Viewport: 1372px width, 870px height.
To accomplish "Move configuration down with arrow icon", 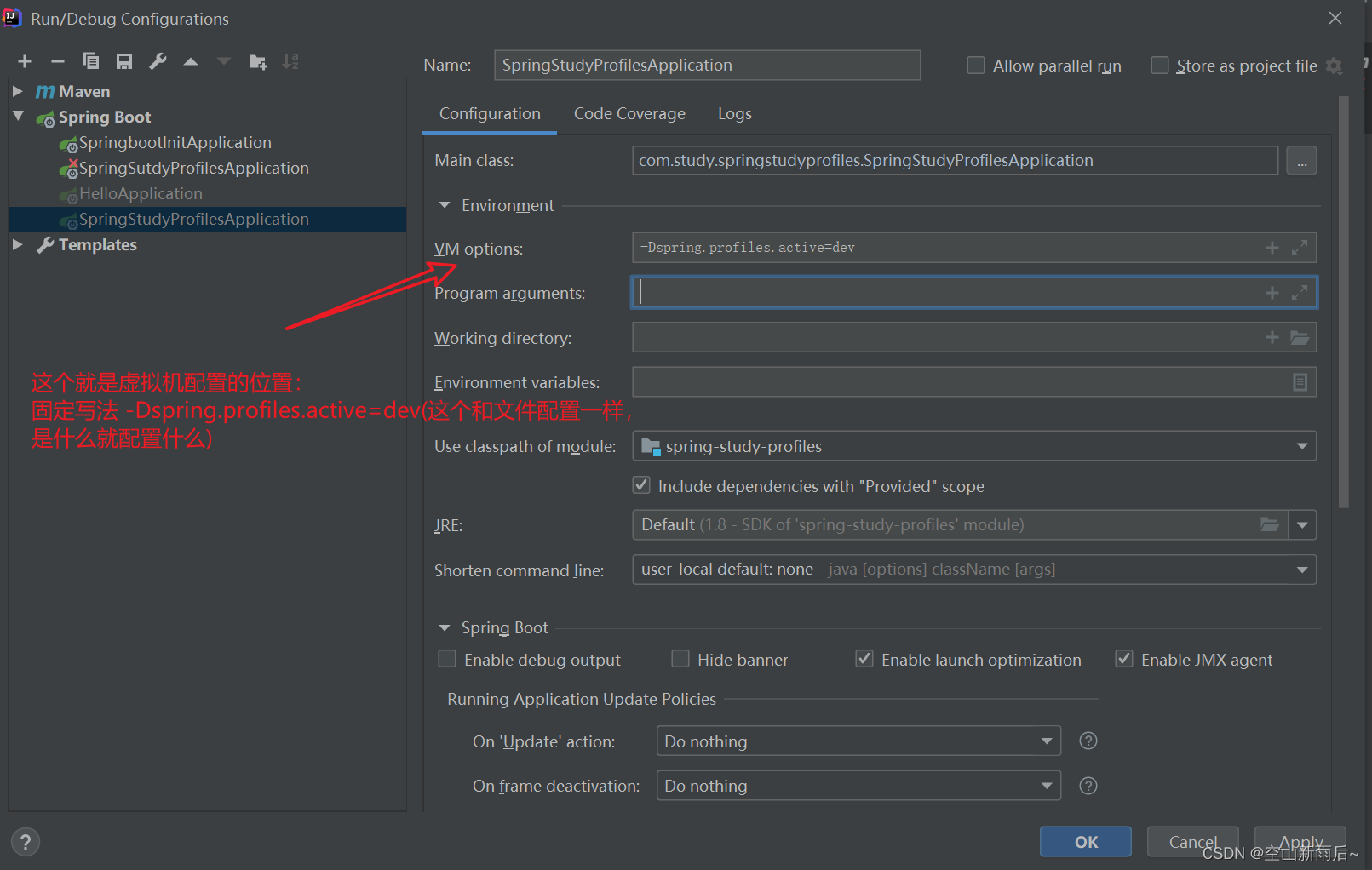I will [x=224, y=61].
